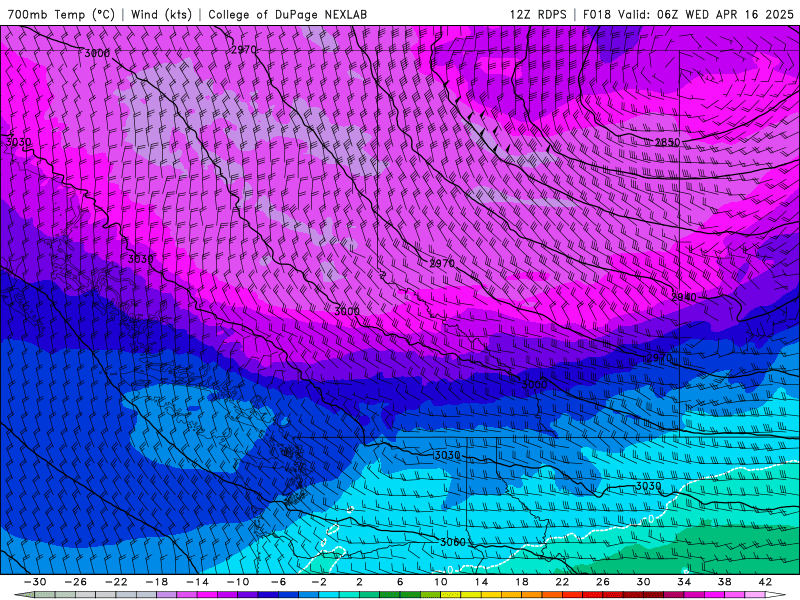The width and height of the screenshot is (800, 600).
Task: Click the 2850 height contour label
Action: (x=667, y=142)
